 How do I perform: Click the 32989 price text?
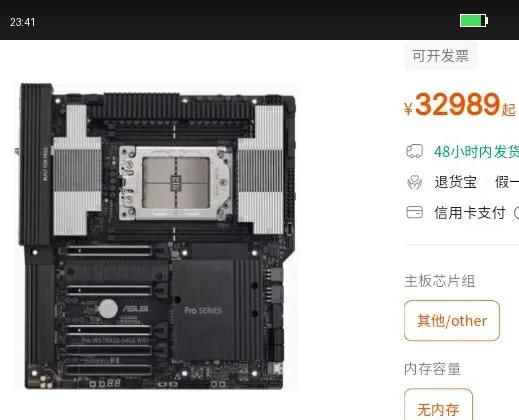pyautogui.click(x=457, y=104)
